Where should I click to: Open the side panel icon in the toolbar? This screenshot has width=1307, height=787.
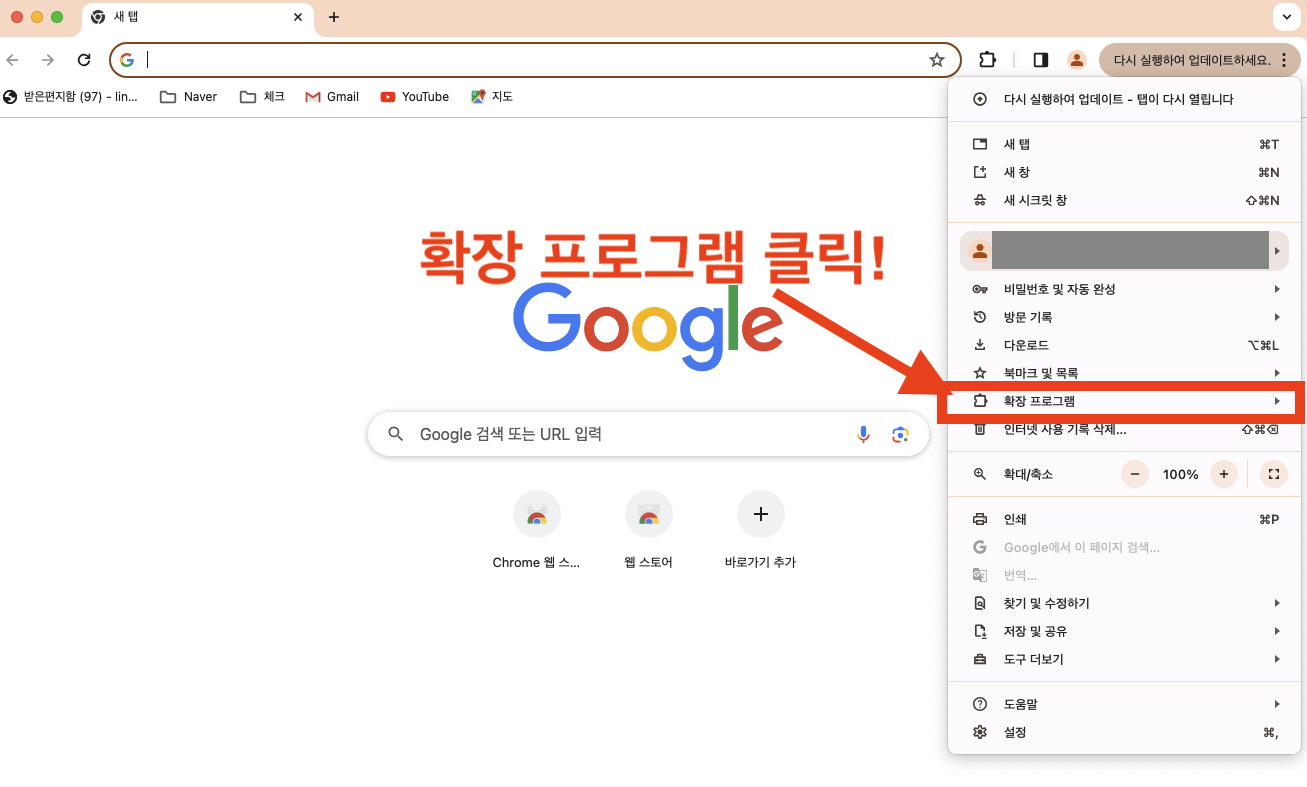(1040, 59)
